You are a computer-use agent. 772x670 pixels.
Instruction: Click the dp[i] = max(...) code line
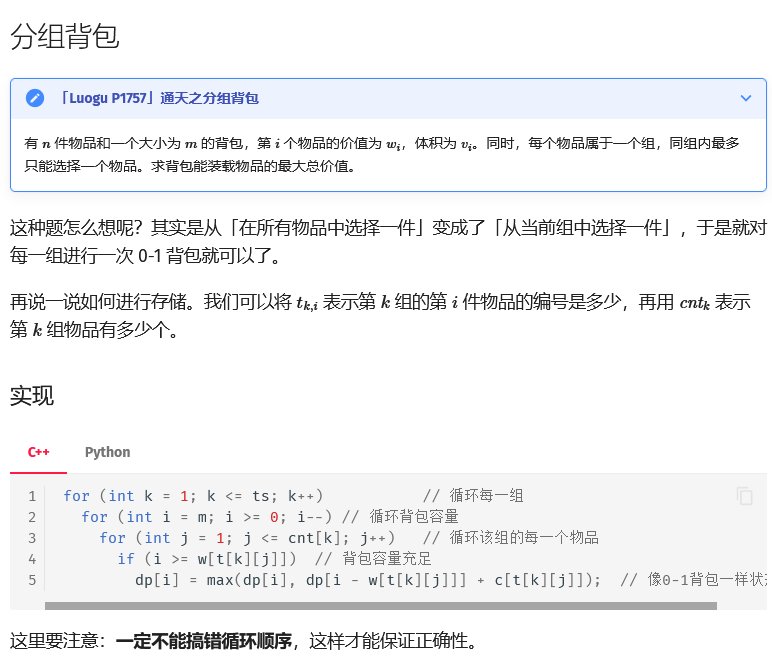(x=368, y=580)
